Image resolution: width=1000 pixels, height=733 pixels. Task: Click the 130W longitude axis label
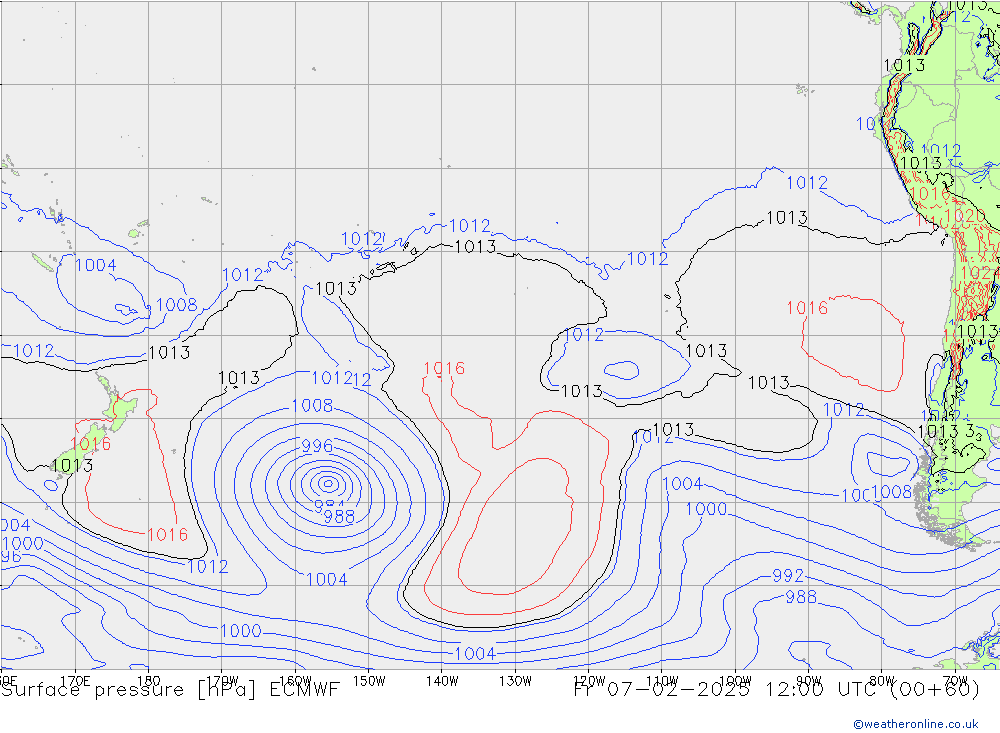515,681
